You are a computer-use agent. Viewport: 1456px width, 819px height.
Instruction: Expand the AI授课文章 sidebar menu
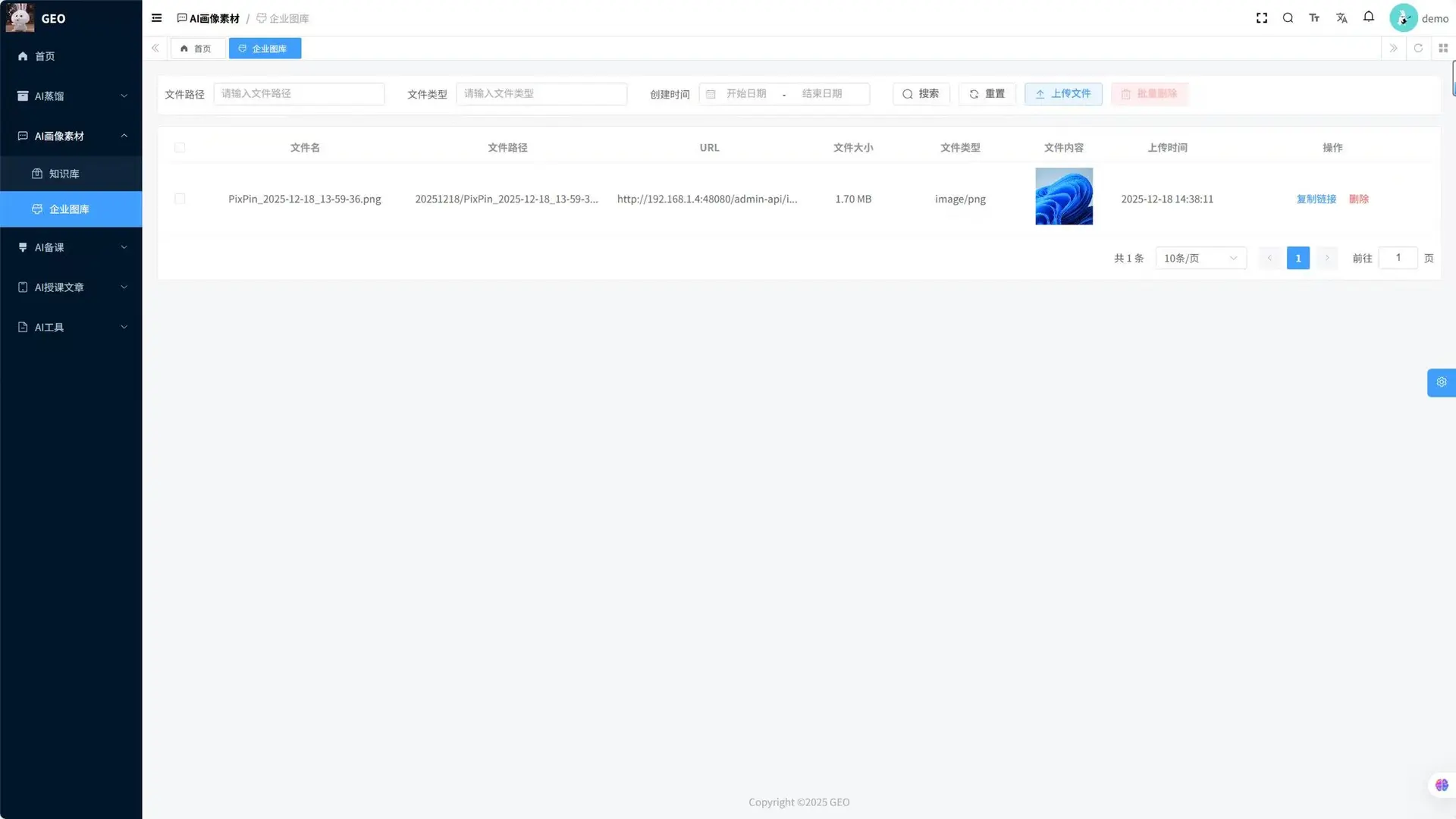point(71,287)
